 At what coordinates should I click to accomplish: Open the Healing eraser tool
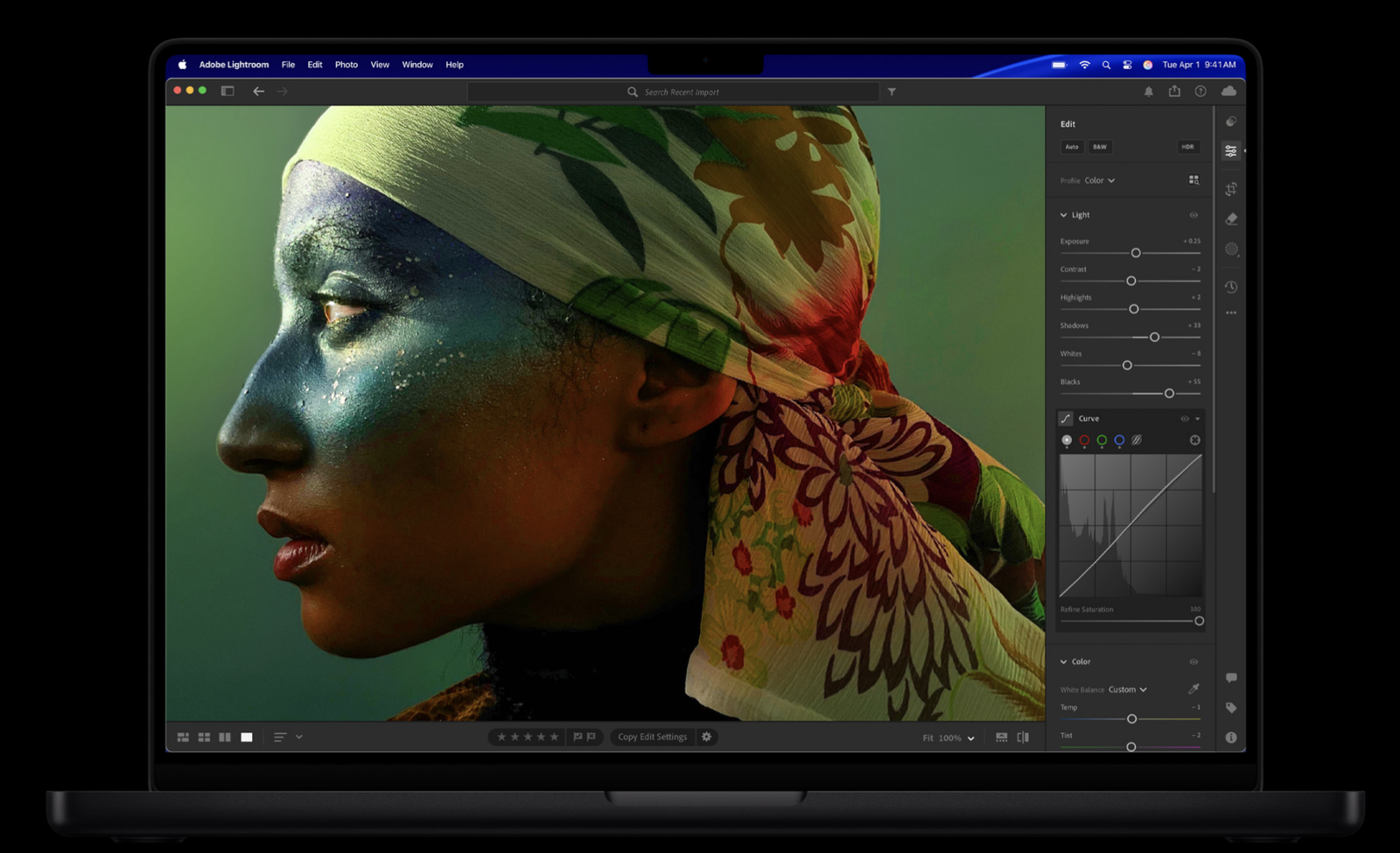pos(1231,219)
